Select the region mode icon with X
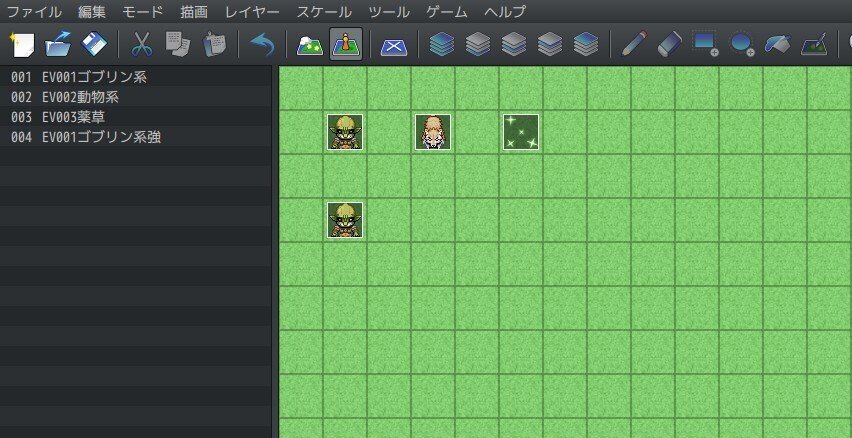The image size is (852, 438). [x=394, y=45]
